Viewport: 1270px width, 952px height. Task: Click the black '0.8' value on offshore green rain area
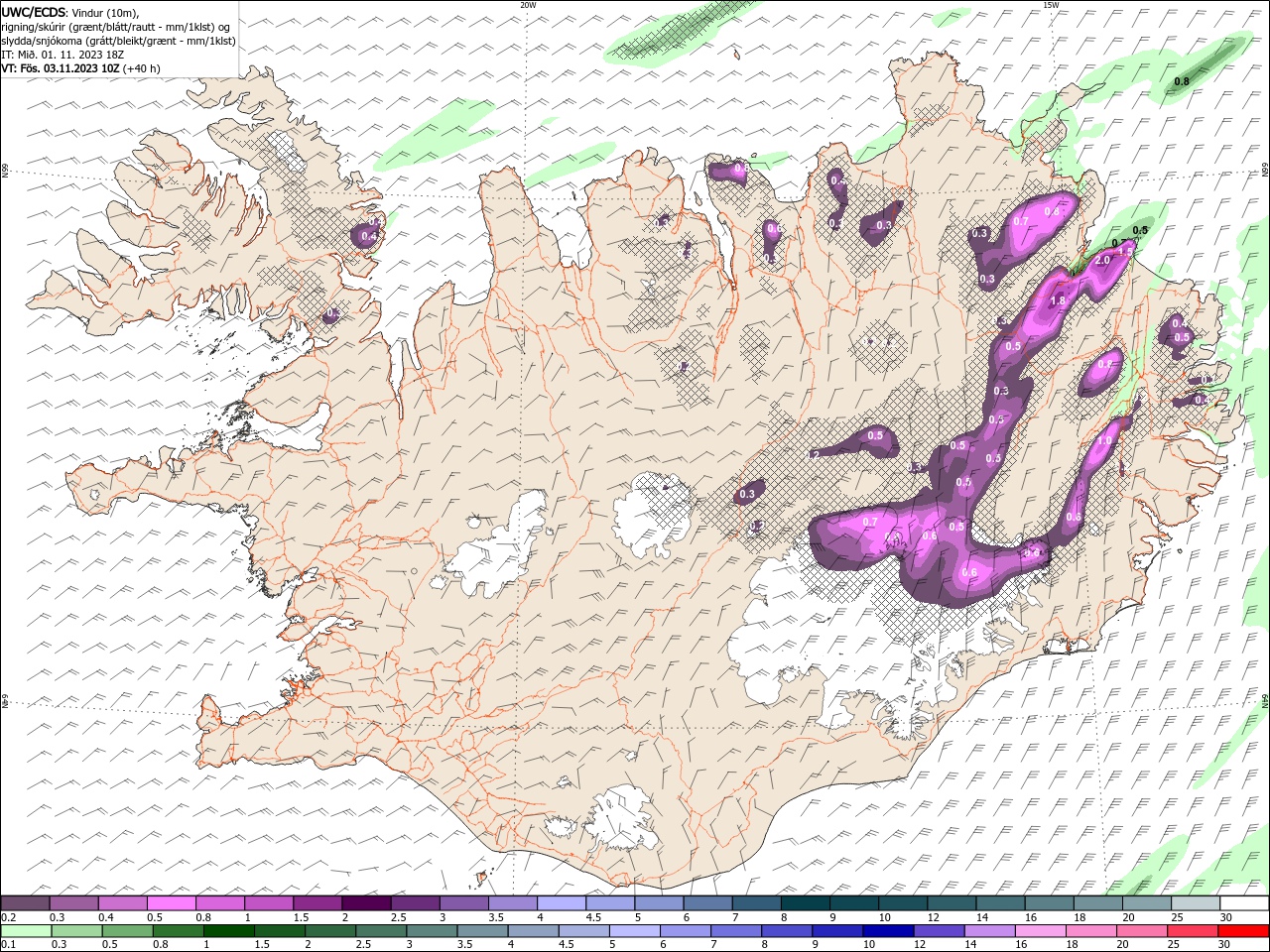(x=1183, y=81)
